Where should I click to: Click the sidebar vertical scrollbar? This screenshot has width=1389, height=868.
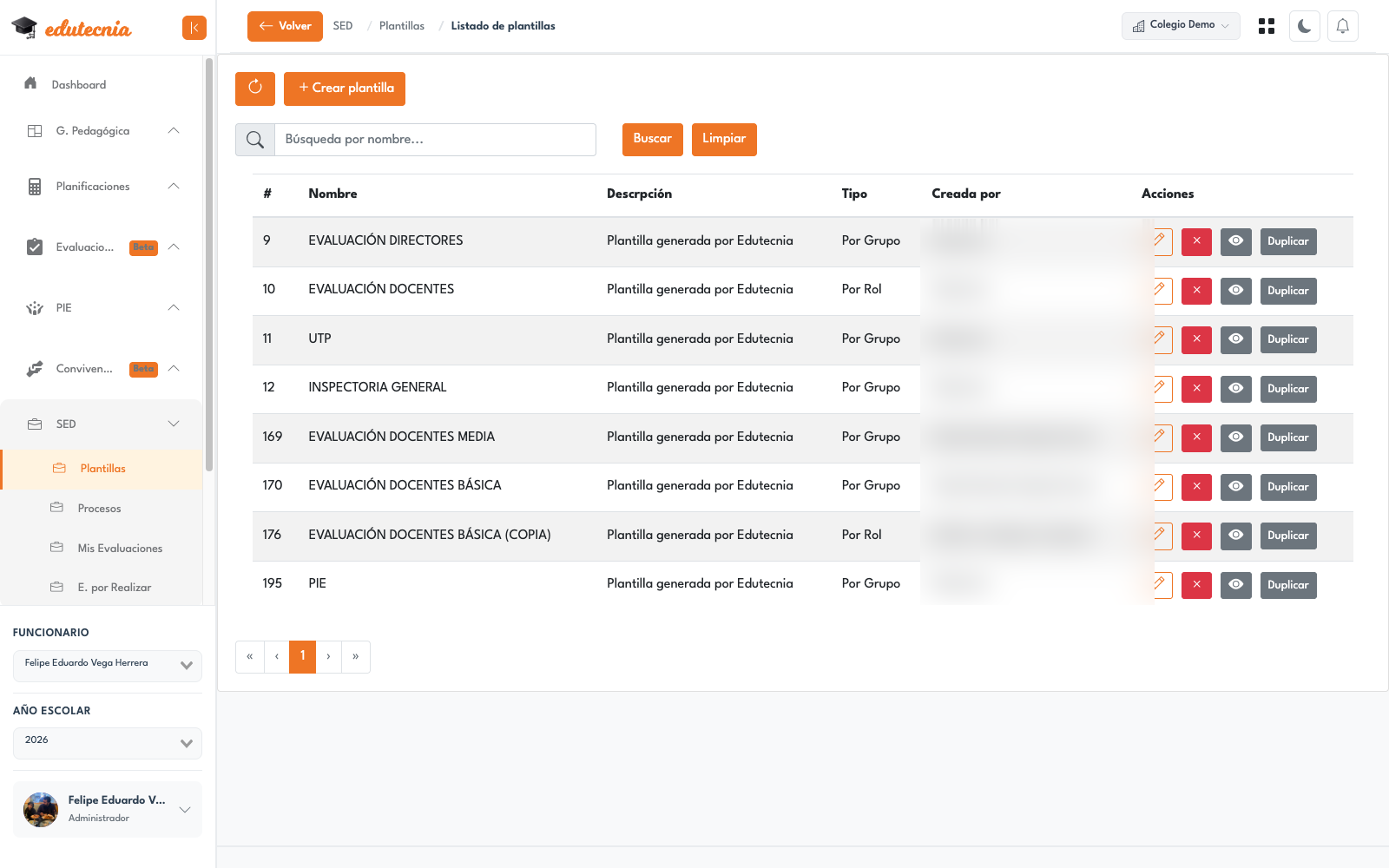[209, 265]
